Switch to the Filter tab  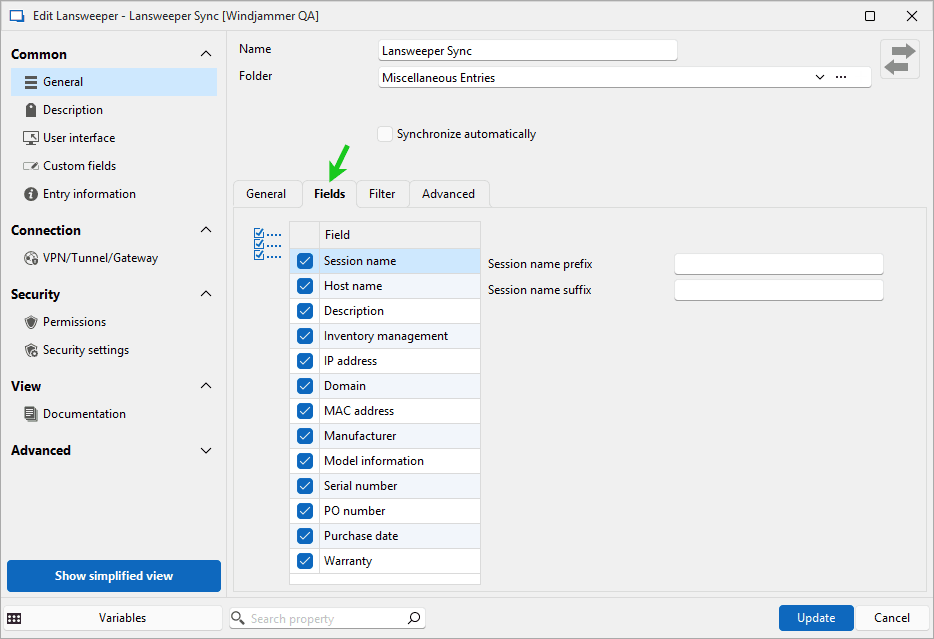(382, 194)
